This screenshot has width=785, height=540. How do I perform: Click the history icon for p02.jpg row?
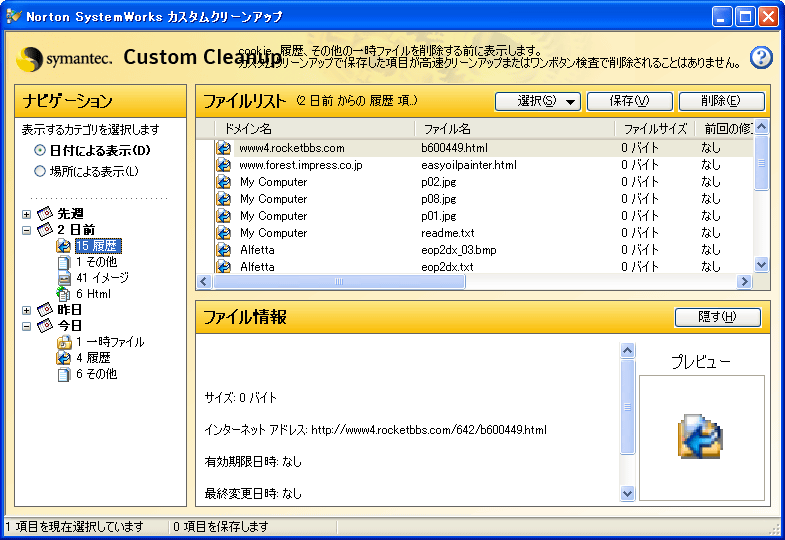tap(223, 182)
